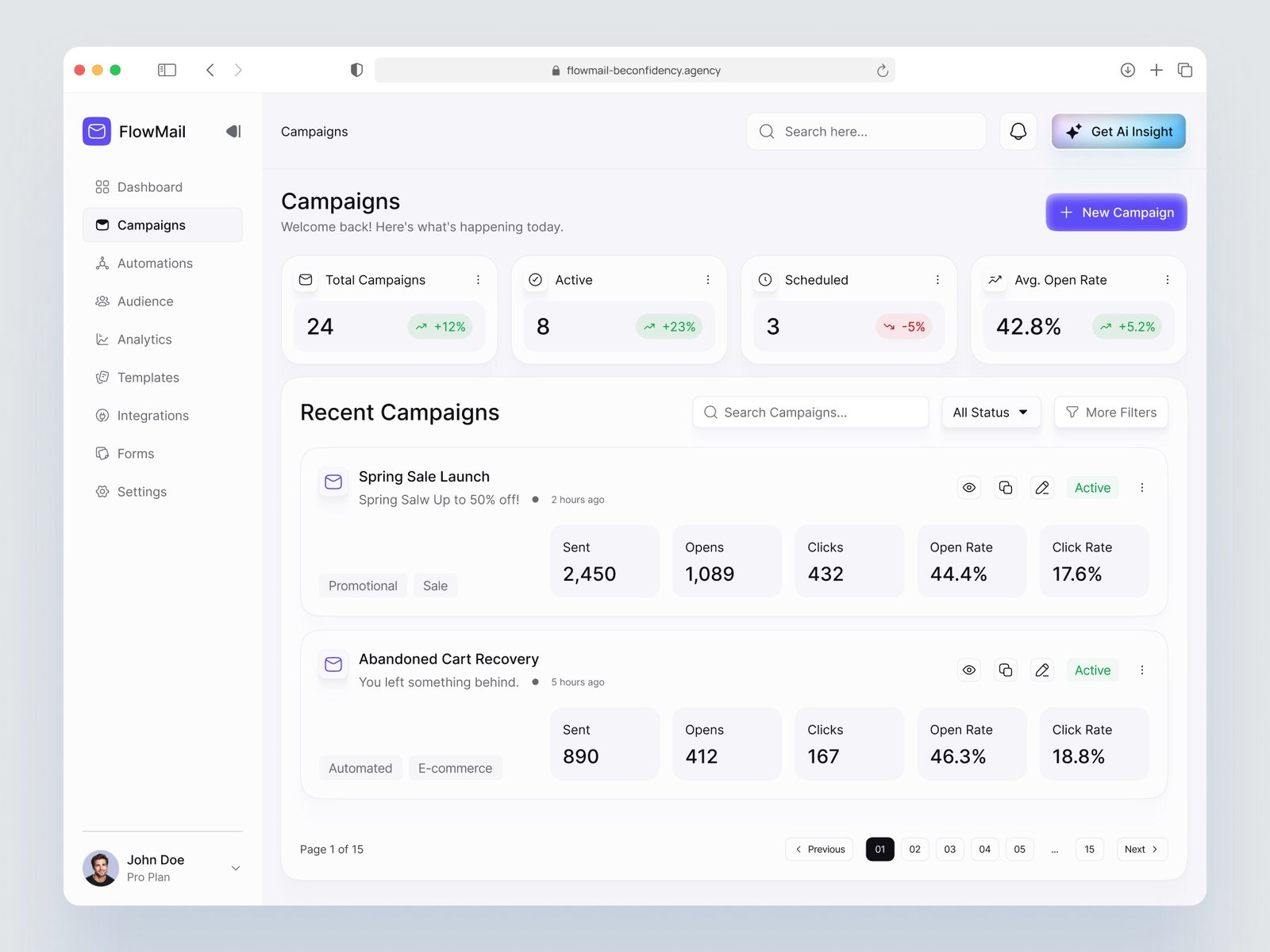Click the -5% trend badge
Viewport: 1270px width, 952px height.
[904, 326]
